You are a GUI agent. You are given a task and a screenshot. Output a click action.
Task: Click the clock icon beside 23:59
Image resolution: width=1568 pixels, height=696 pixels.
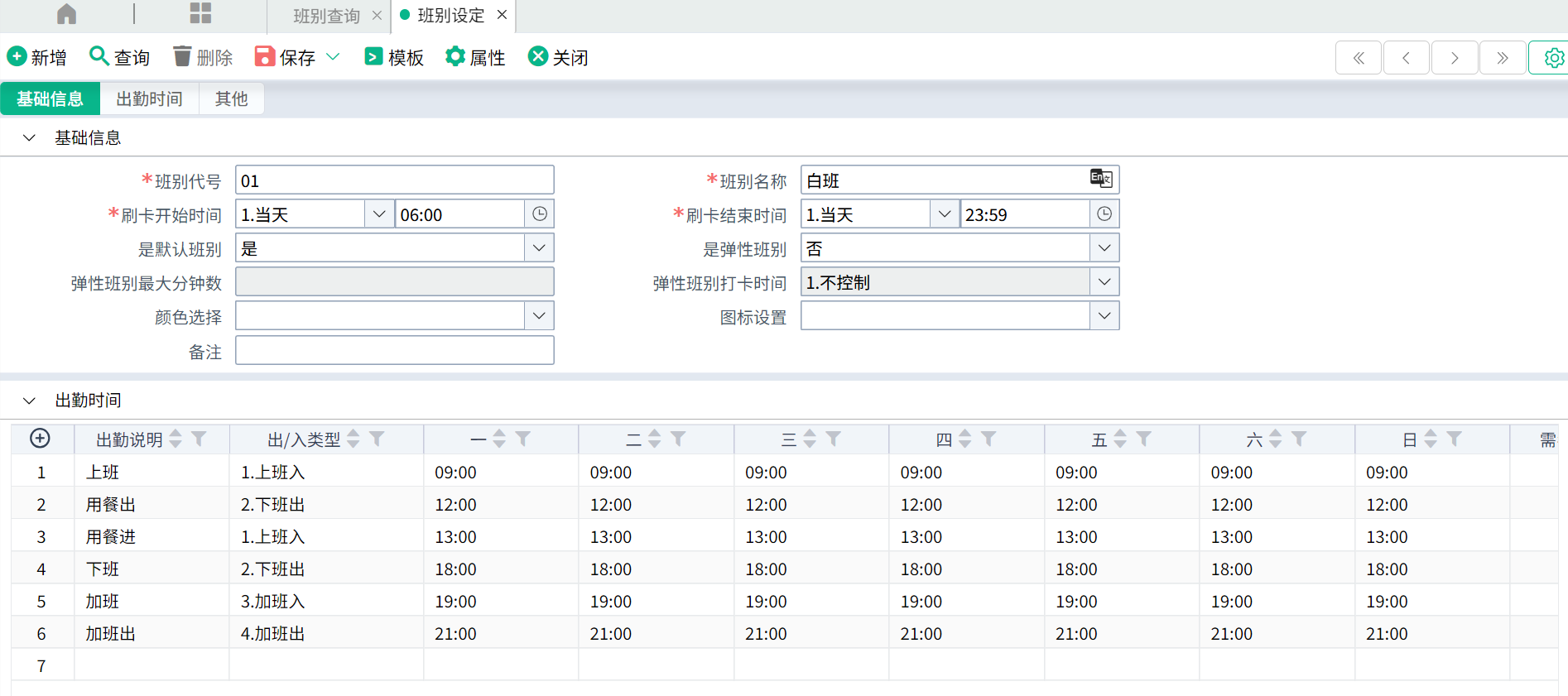(1104, 214)
